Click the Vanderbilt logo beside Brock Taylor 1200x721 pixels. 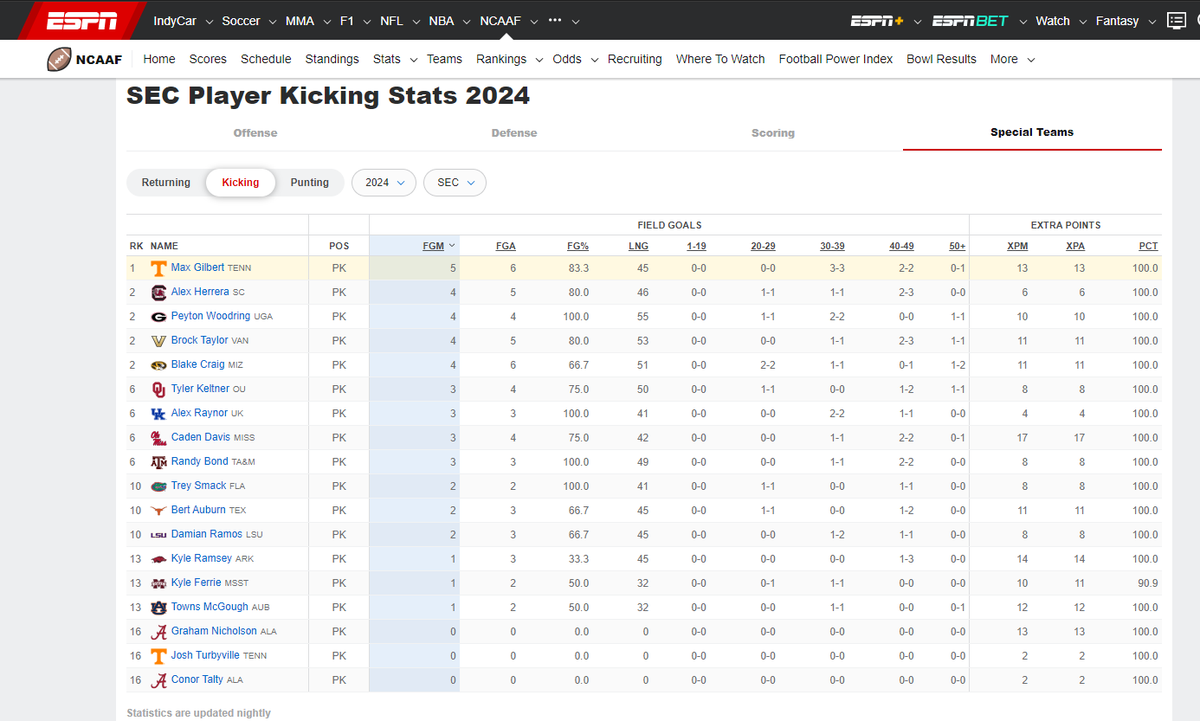(x=158, y=341)
